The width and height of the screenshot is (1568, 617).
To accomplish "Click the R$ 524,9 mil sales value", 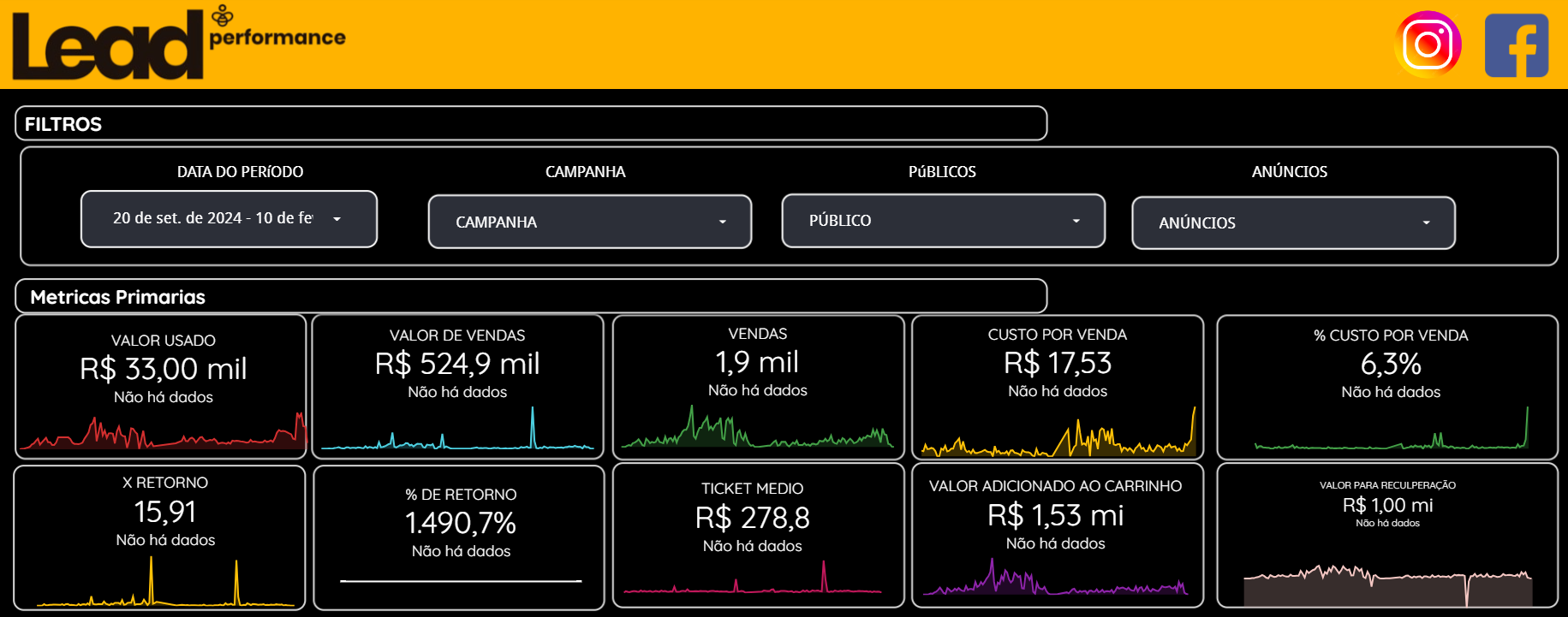I will pyautogui.click(x=457, y=364).
